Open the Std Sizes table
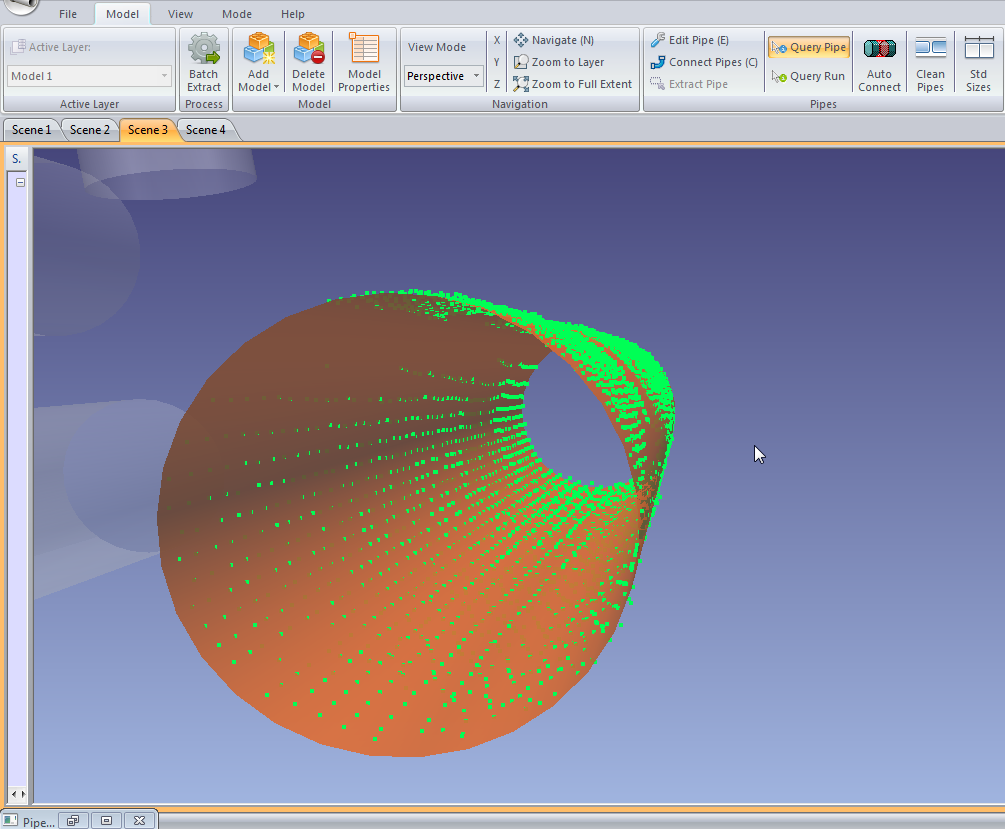The image size is (1005, 829). tap(978, 50)
